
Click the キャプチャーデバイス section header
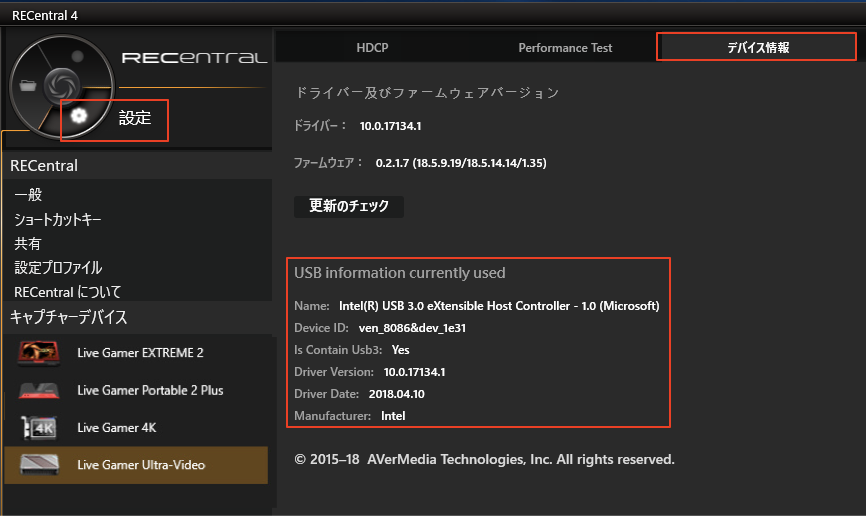pos(68,317)
